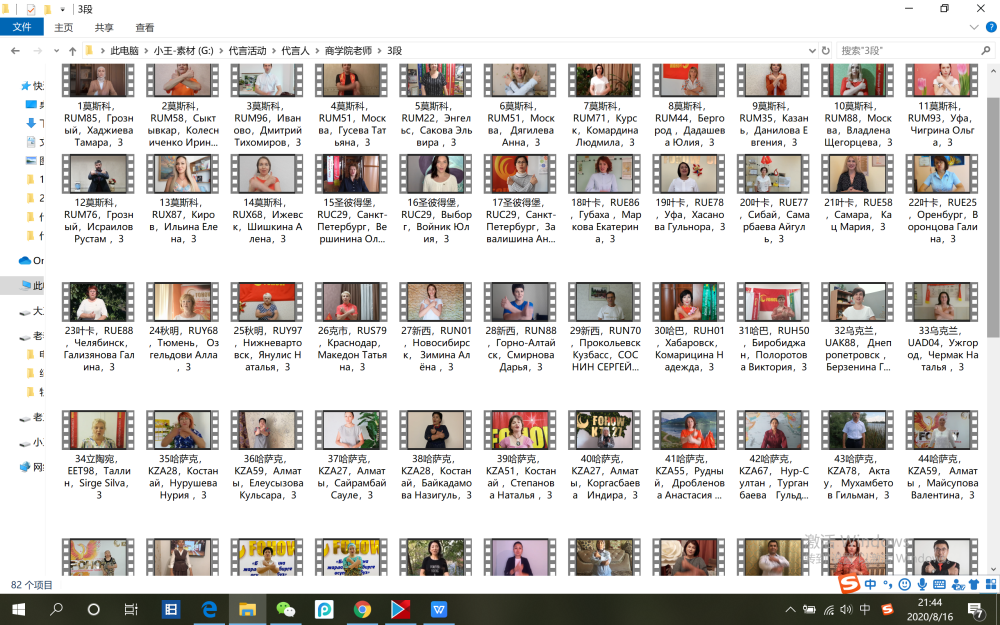Select This PC icon in sidebar
This screenshot has height=625, width=1000.
(x=26, y=285)
